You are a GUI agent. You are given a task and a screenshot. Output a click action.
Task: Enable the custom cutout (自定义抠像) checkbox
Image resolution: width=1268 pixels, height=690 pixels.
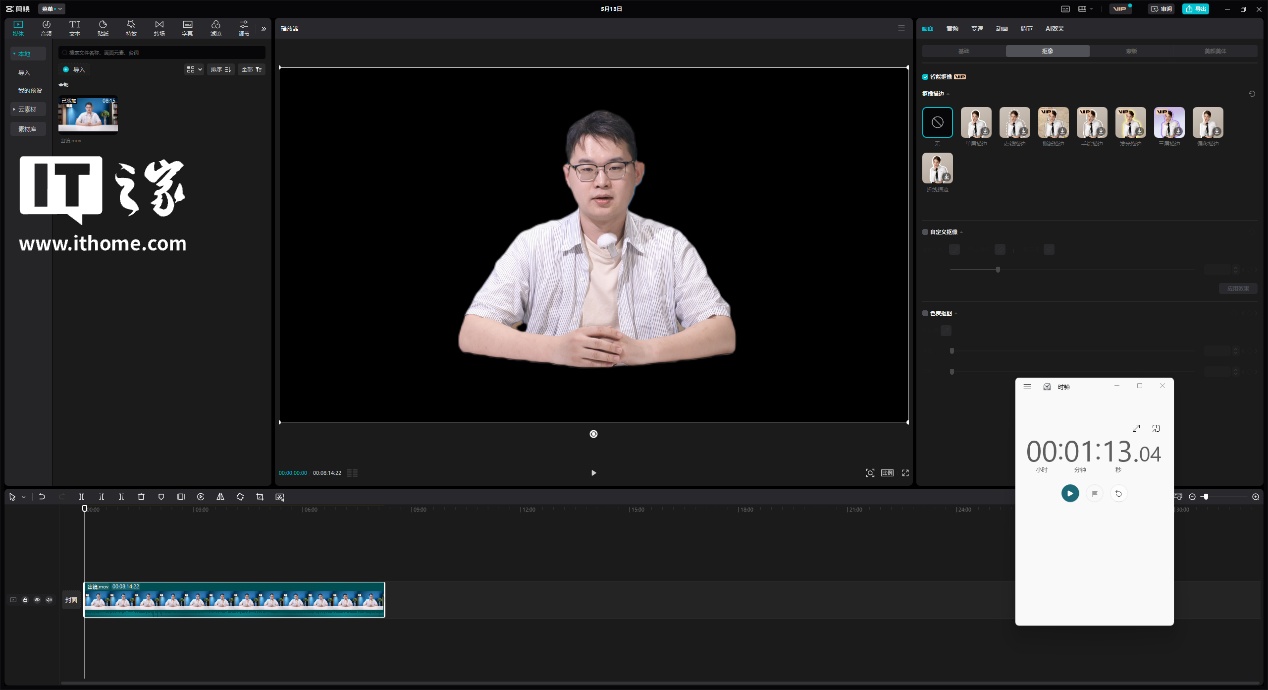click(925, 232)
